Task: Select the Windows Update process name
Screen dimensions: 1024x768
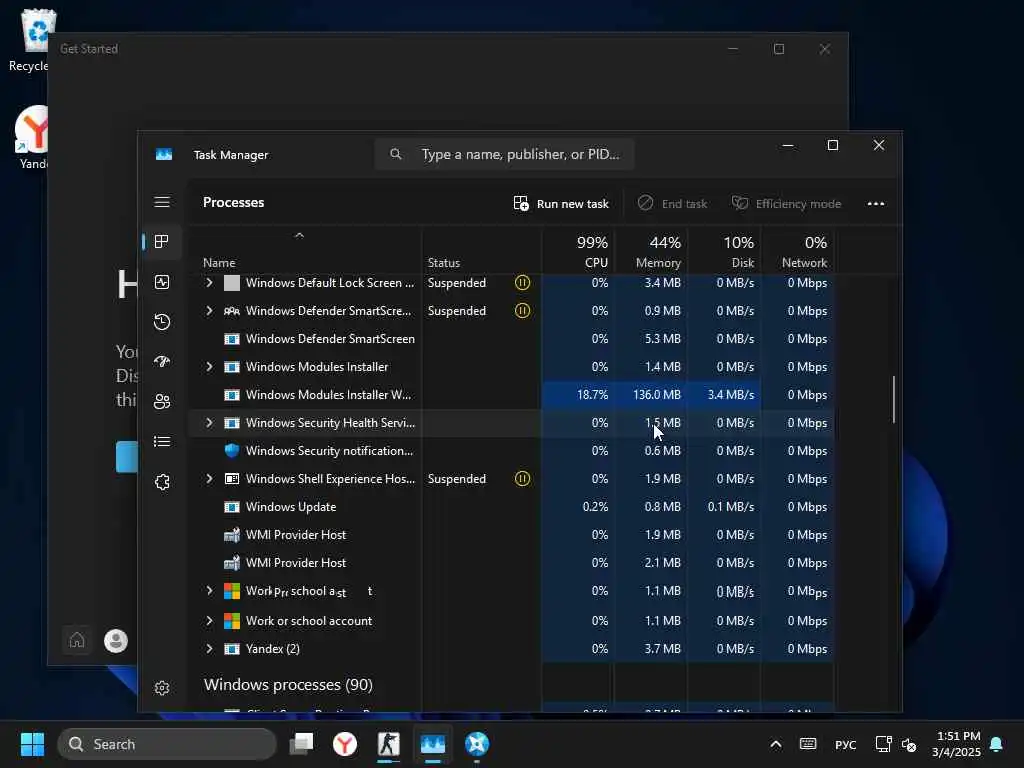Action: (291, 507)
